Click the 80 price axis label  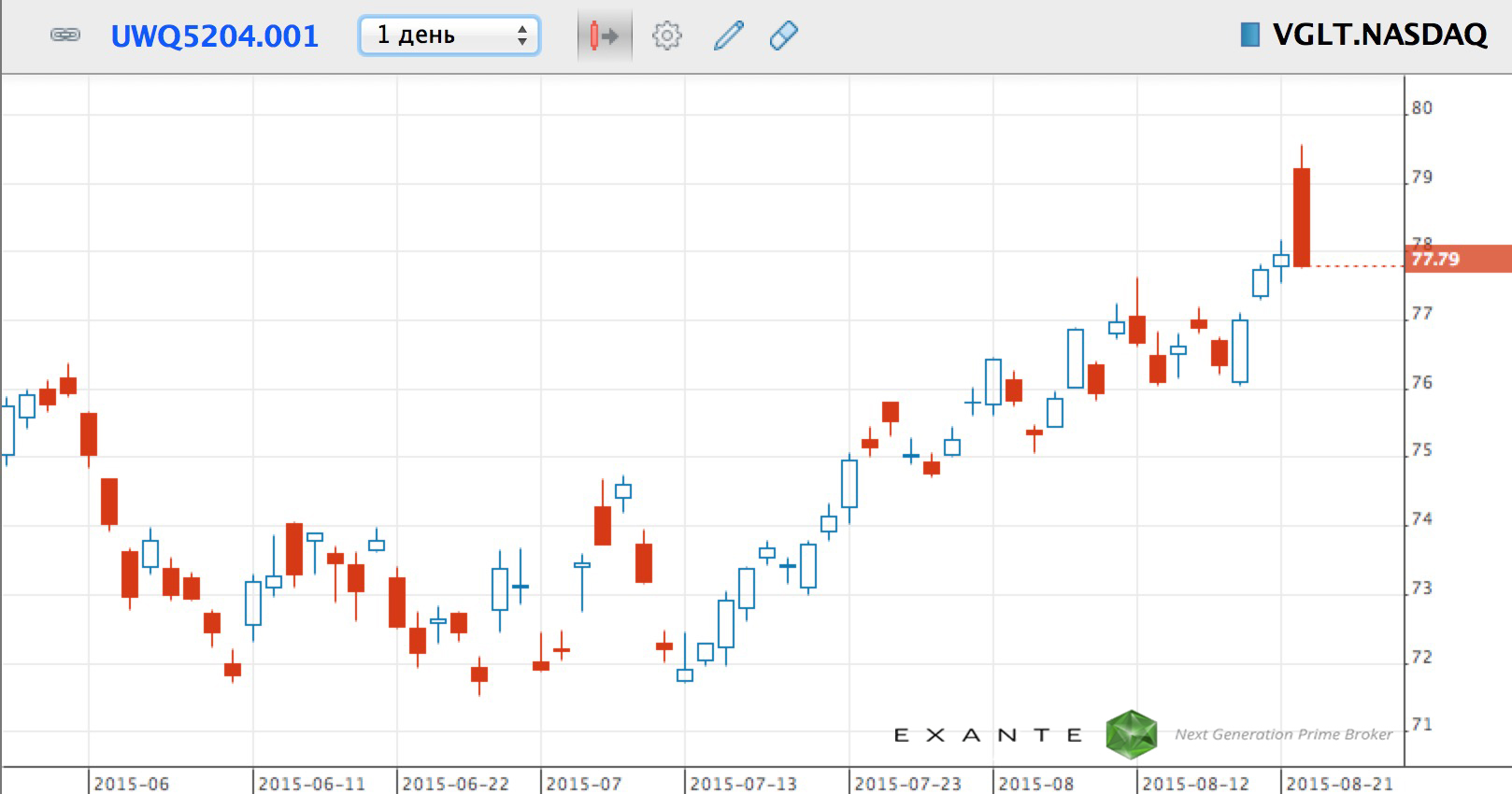coord(1421,108)
